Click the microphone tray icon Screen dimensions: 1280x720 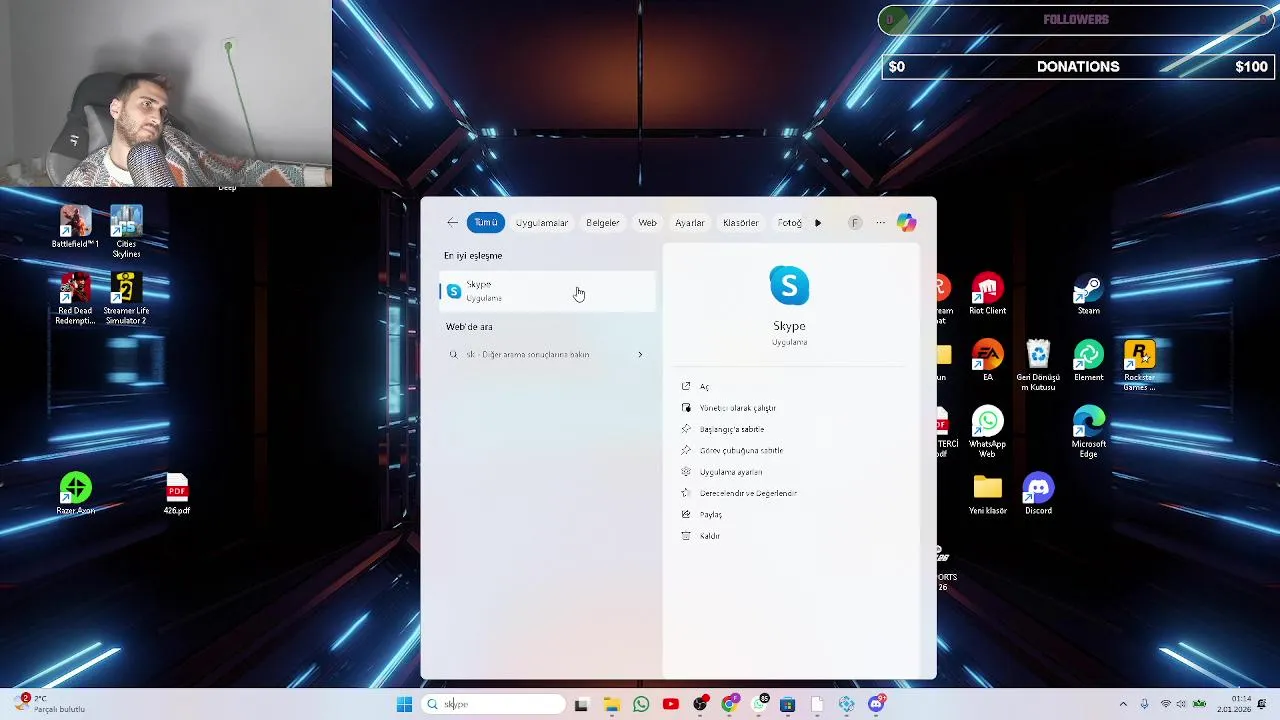click(1144, 704)
